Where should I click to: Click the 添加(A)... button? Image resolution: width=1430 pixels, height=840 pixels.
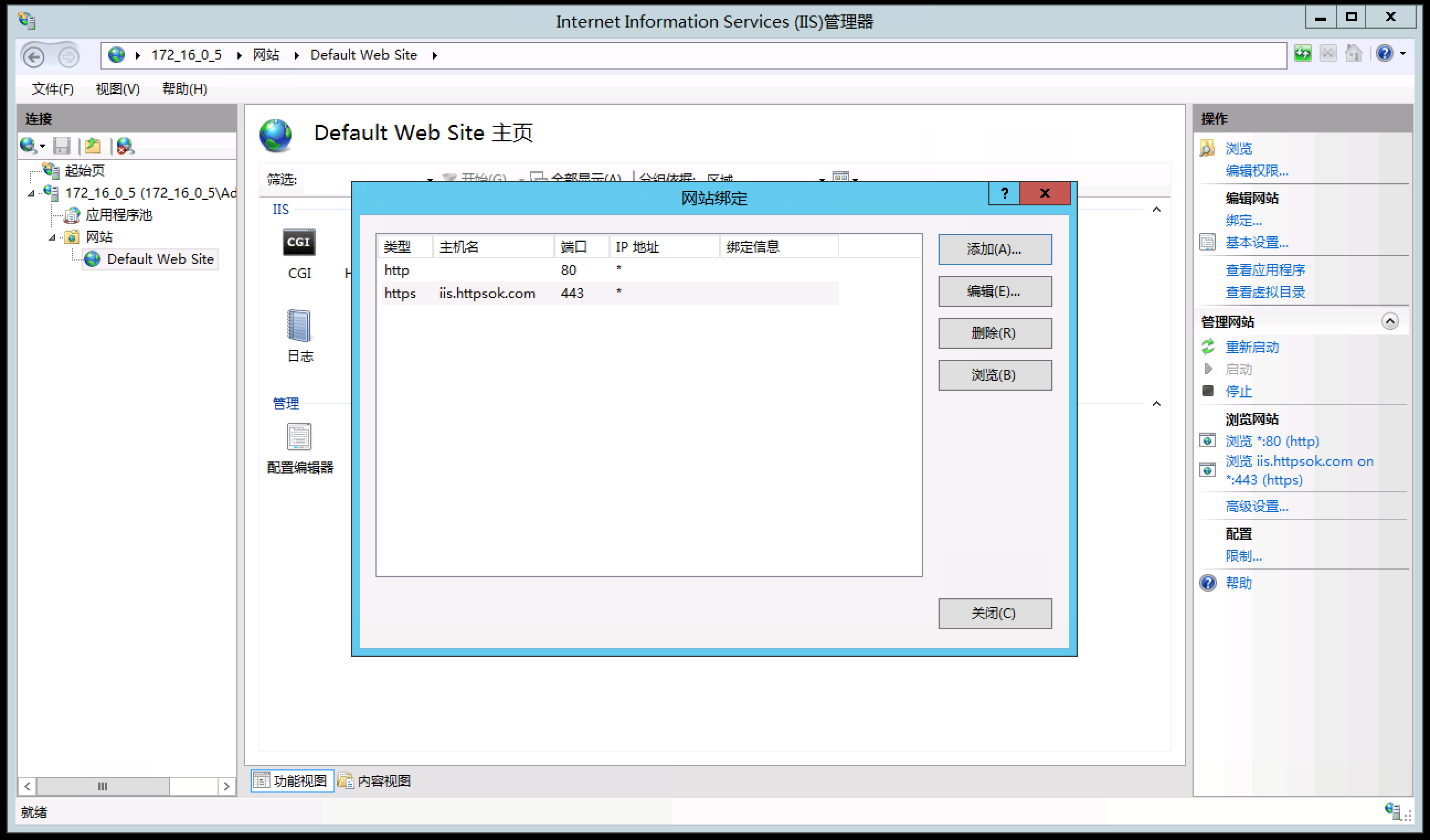click(994, 249)
